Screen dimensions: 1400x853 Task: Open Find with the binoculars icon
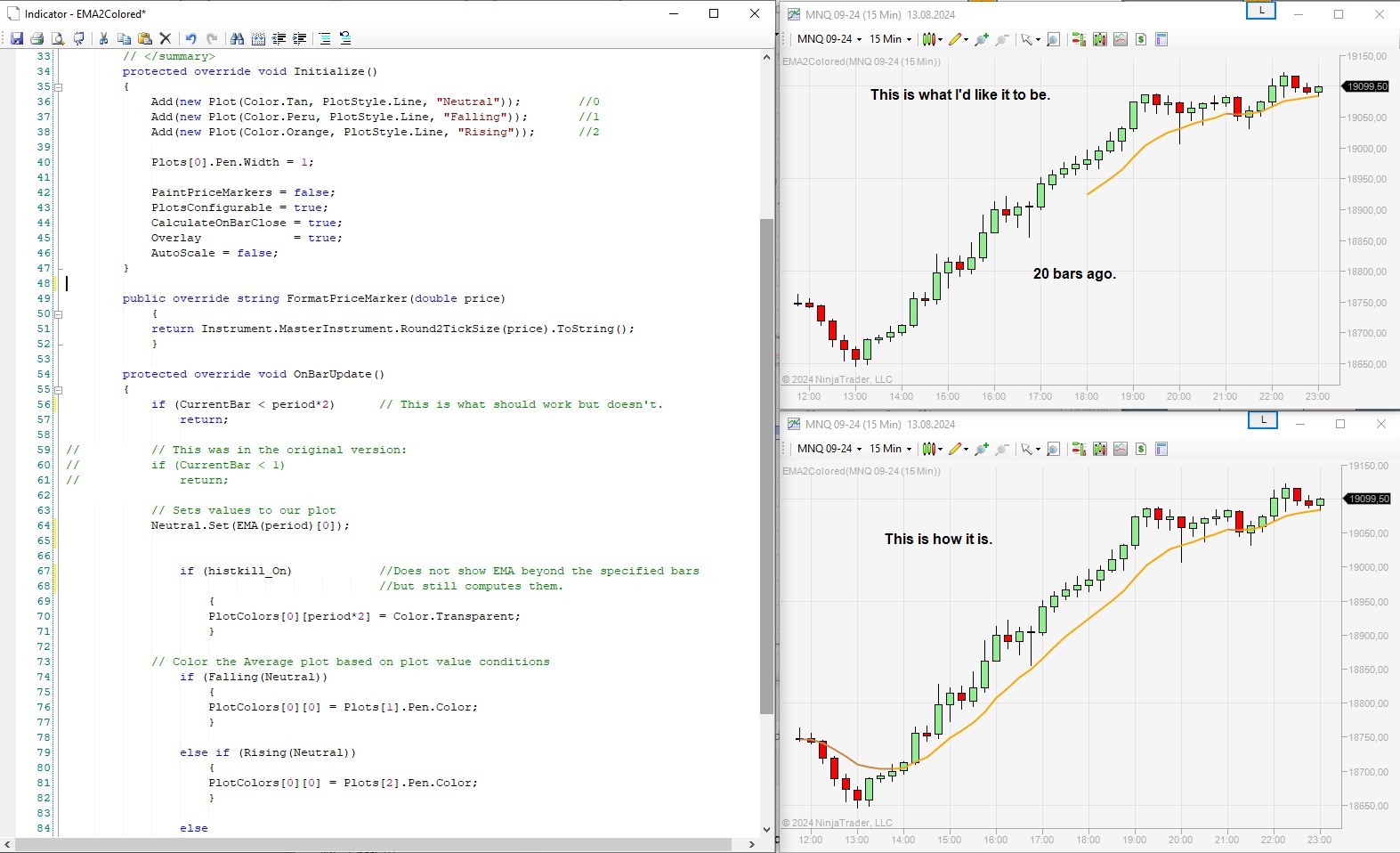click(x=237, y=38)
